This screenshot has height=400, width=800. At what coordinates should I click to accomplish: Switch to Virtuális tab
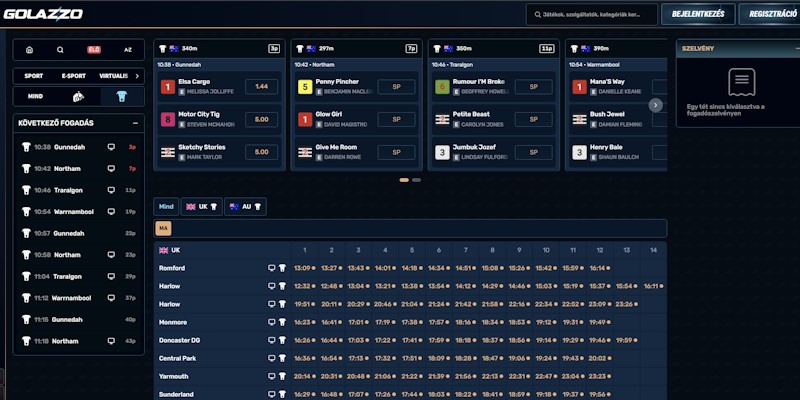[x=114, y=76]
